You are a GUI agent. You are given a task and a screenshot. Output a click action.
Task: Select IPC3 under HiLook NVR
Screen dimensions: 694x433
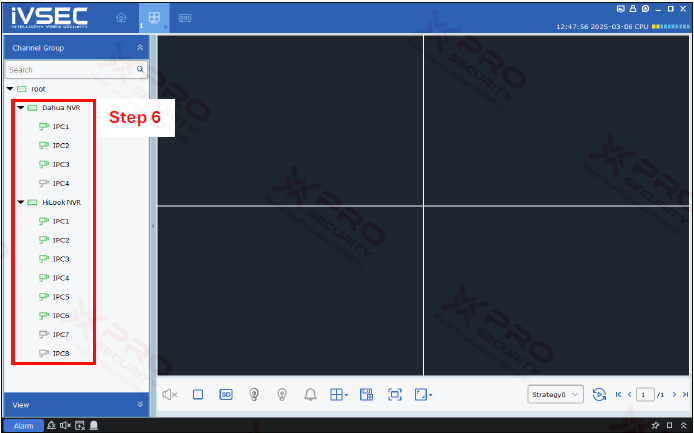61,259
